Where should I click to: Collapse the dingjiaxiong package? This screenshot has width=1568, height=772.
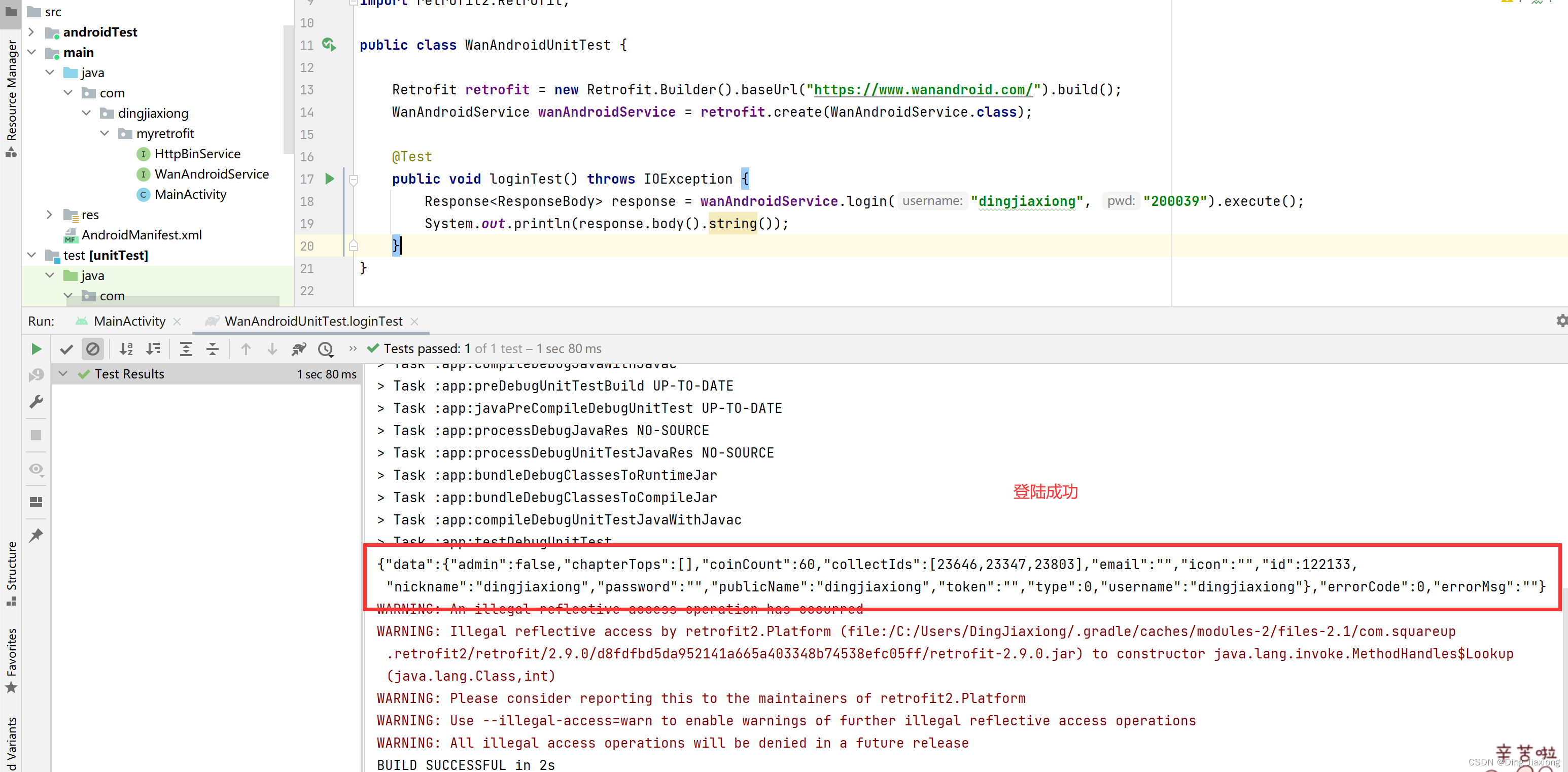pyautogui.click(x=86, y=113)
